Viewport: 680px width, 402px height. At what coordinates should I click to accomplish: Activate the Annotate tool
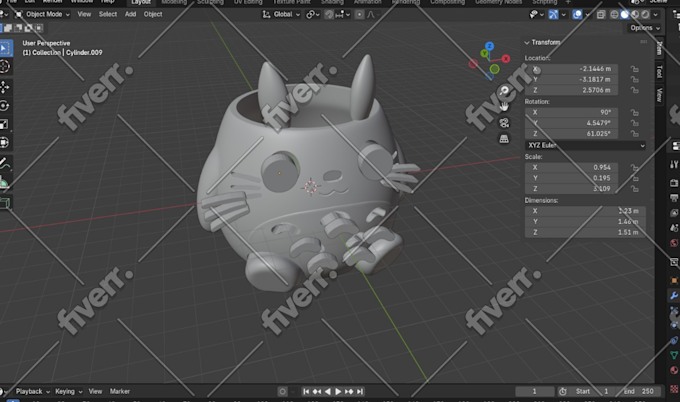4,163
